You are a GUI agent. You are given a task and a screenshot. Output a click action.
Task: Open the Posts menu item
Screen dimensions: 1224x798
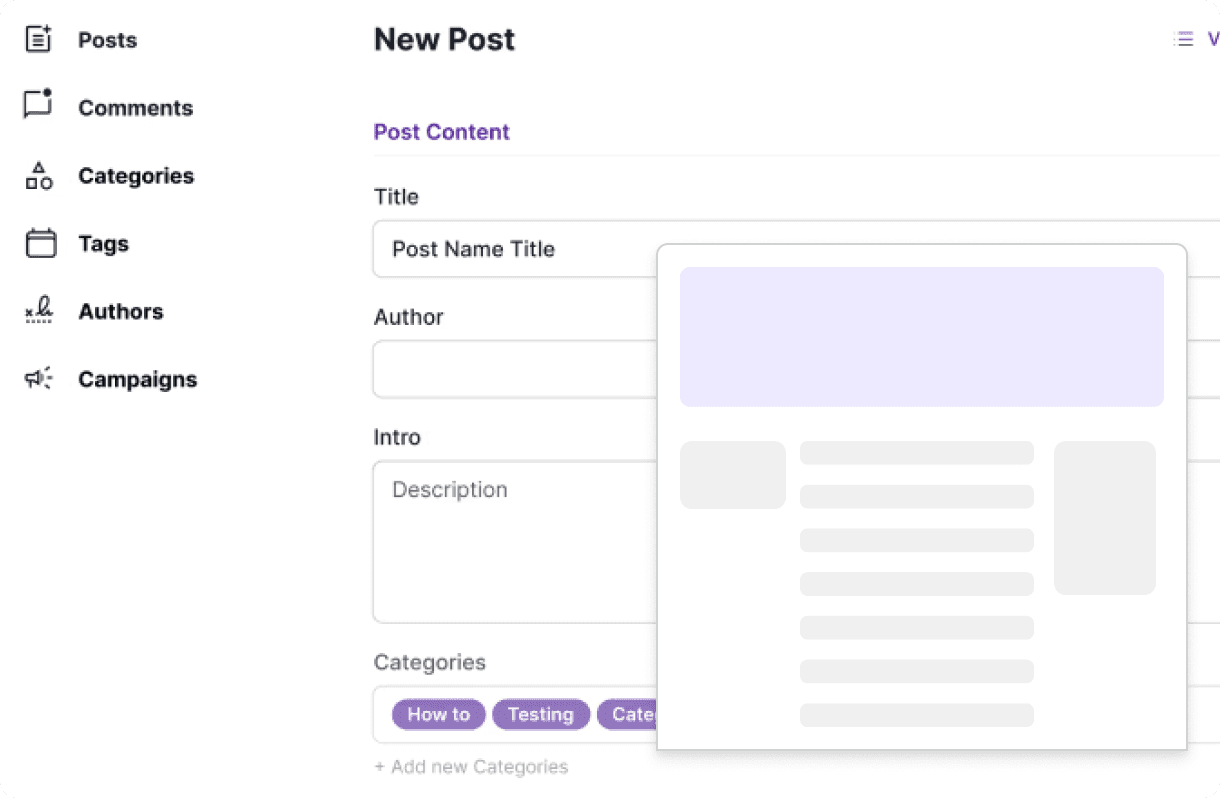[108, 40]
